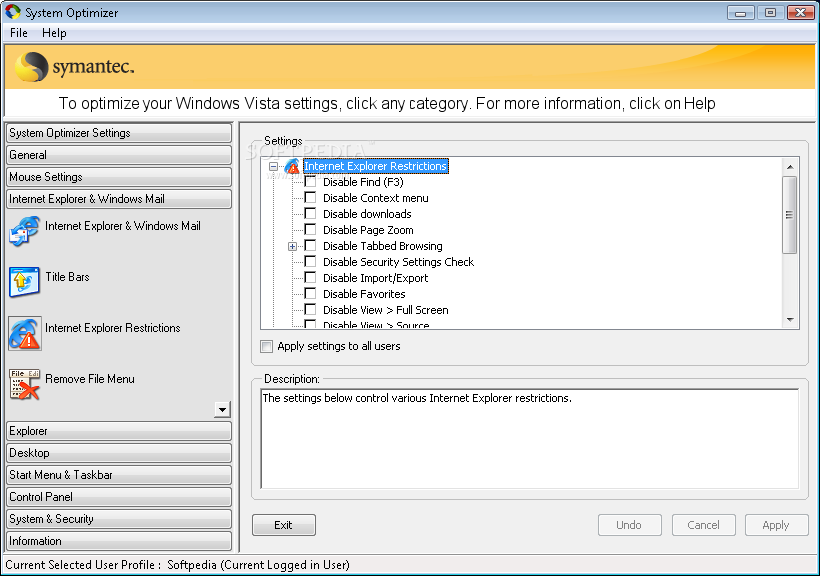Check Disable Tabbed Browsing box

coord(310,245)
